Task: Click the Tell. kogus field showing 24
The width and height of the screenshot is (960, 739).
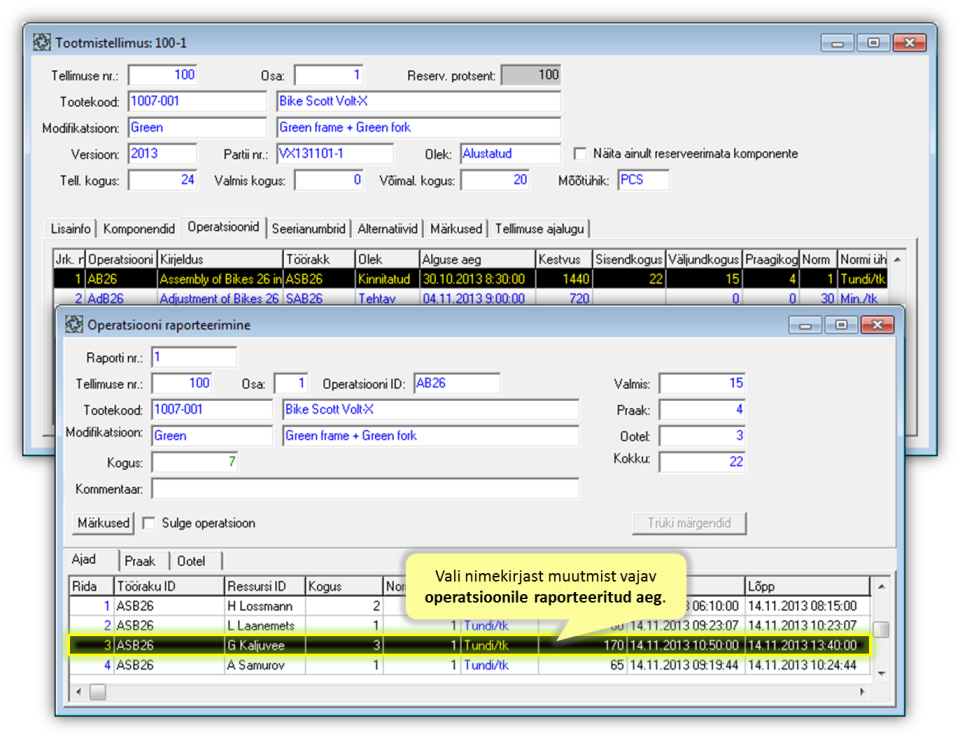Action: pyautogui.click(x=162, y=180)
